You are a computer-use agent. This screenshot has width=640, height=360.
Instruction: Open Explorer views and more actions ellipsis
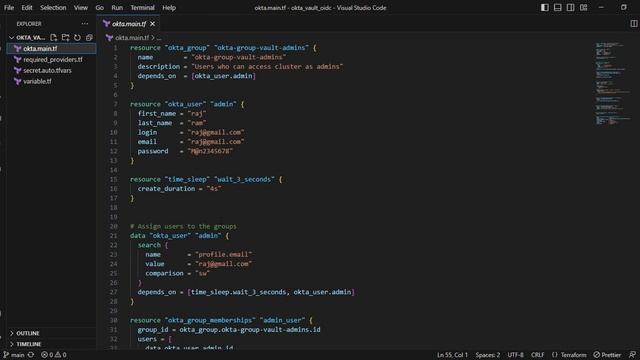[84, 24]
